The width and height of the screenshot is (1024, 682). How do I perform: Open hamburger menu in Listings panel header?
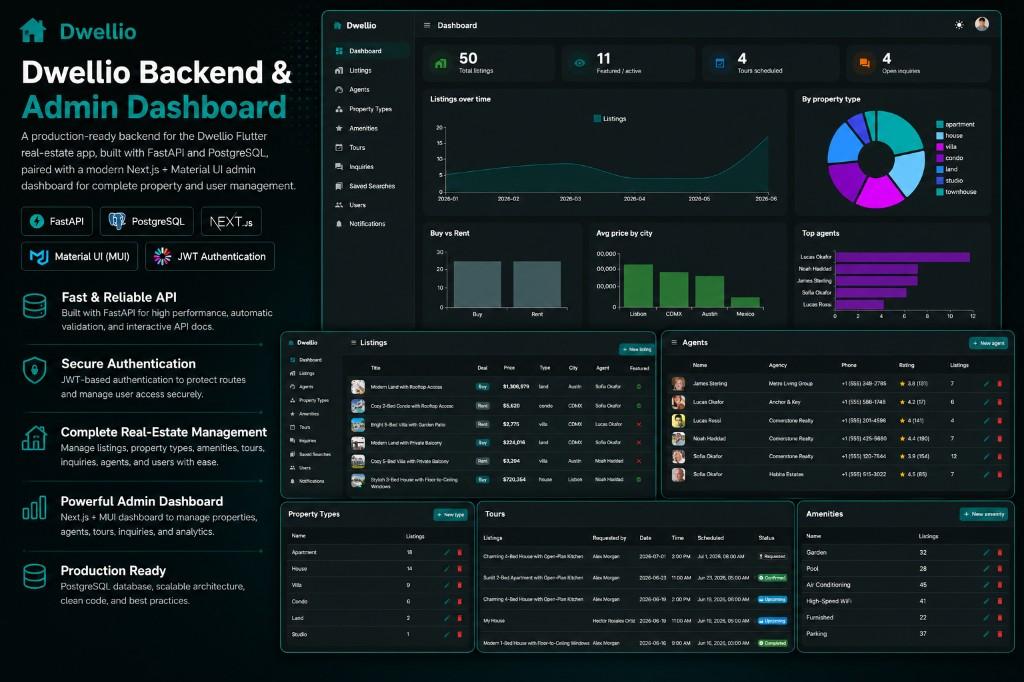point(353,342)
